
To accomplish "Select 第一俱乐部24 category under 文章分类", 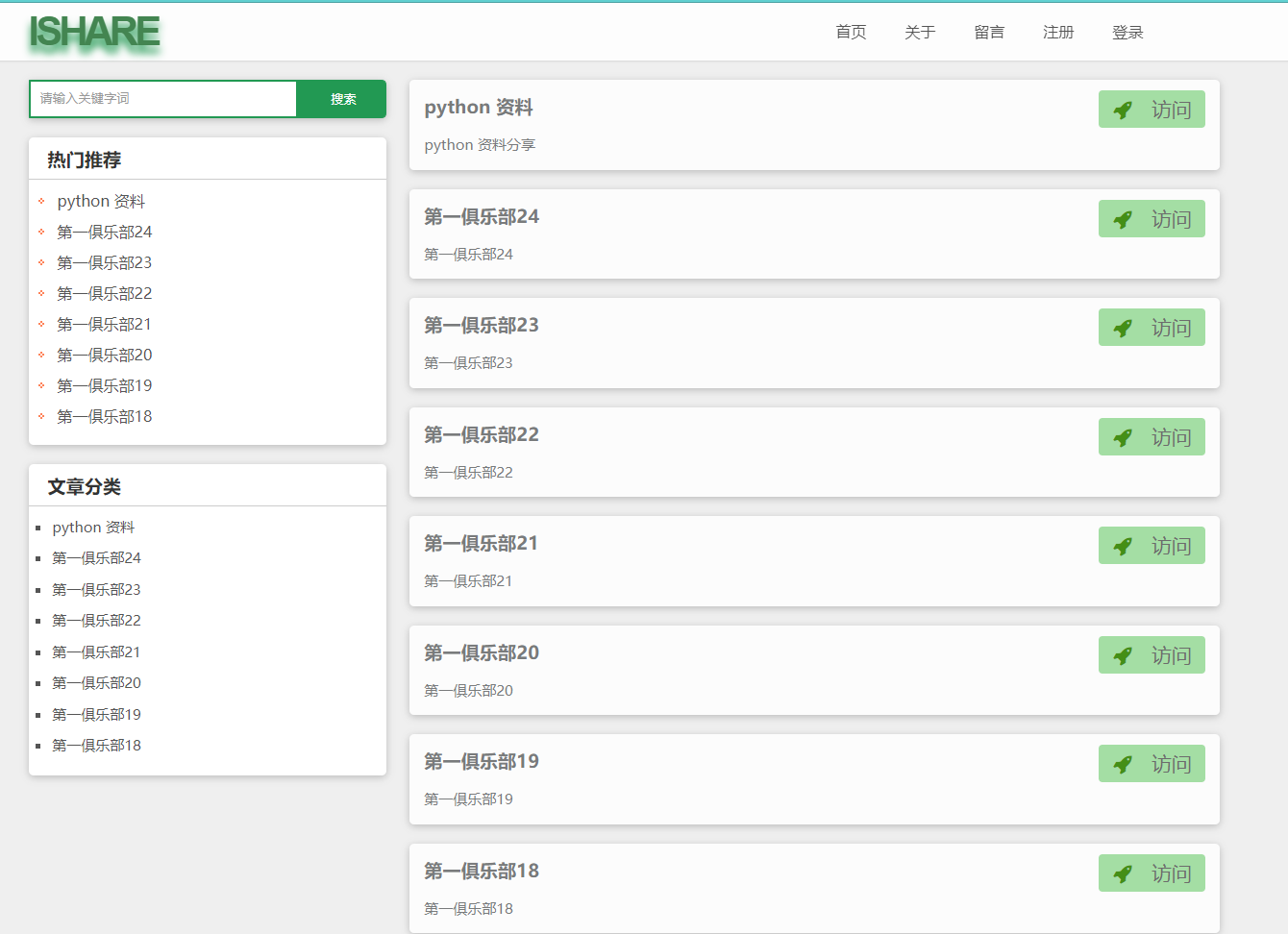I will [x=96, y=558].
